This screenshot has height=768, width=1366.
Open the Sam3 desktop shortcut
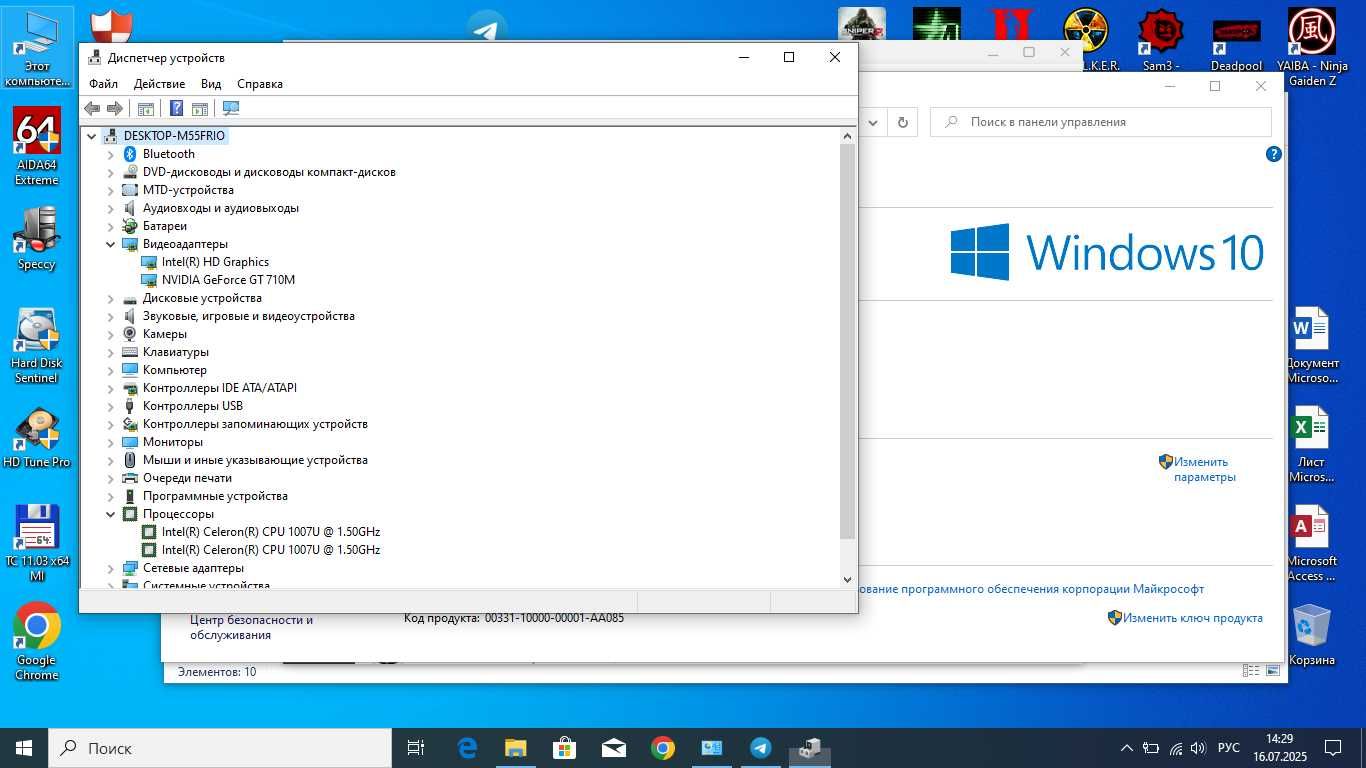pos(1161,40)
